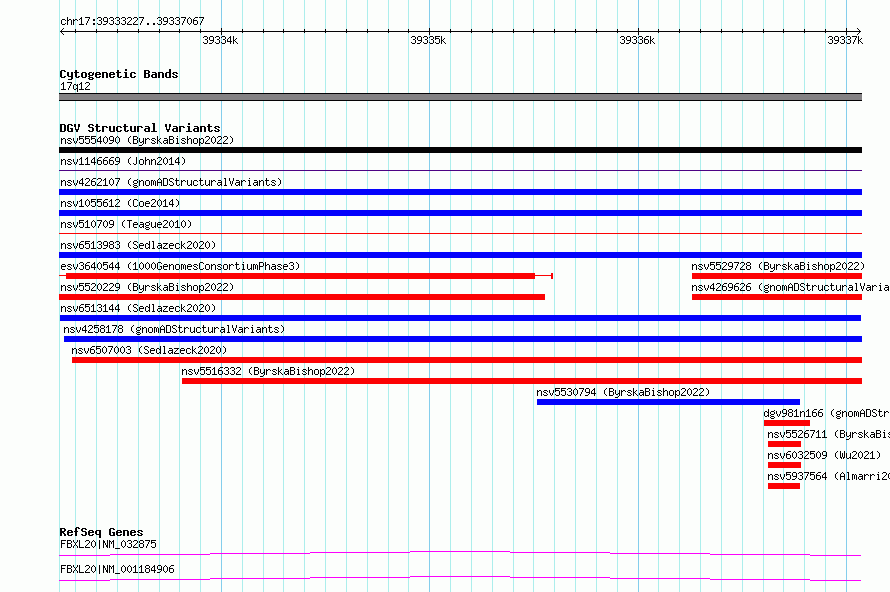Screen dimensions: 890x592
Task: Select the red nsv5937564 variant bar
Action: (x=784, y=486)
